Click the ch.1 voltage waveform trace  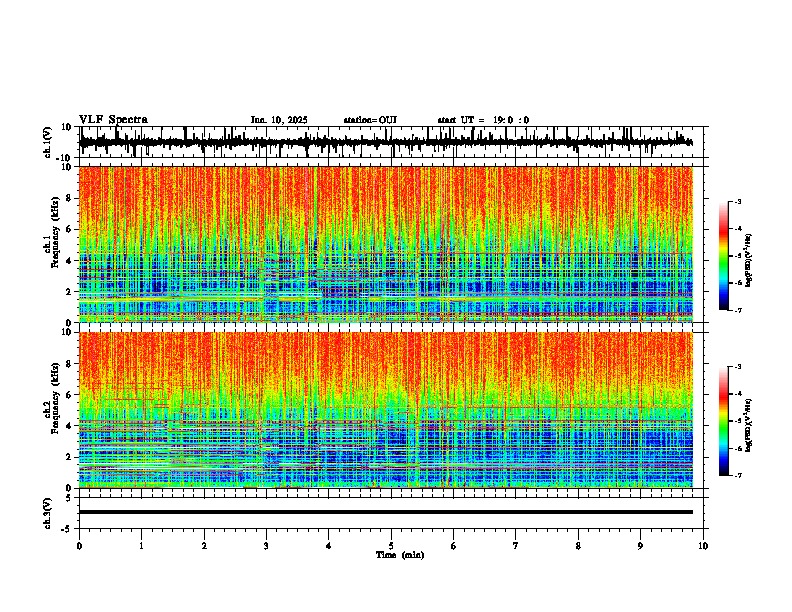coord(386,142)
